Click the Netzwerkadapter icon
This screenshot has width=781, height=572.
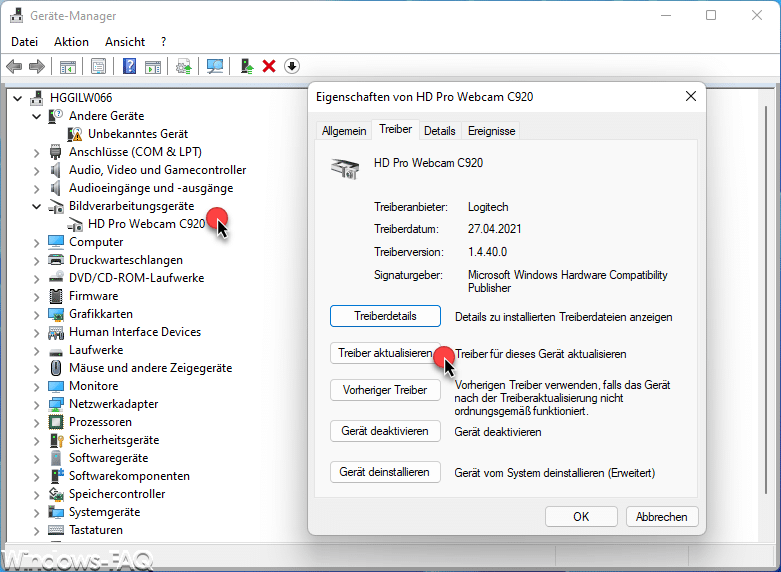pyautogui.click(x=56, y=404)
